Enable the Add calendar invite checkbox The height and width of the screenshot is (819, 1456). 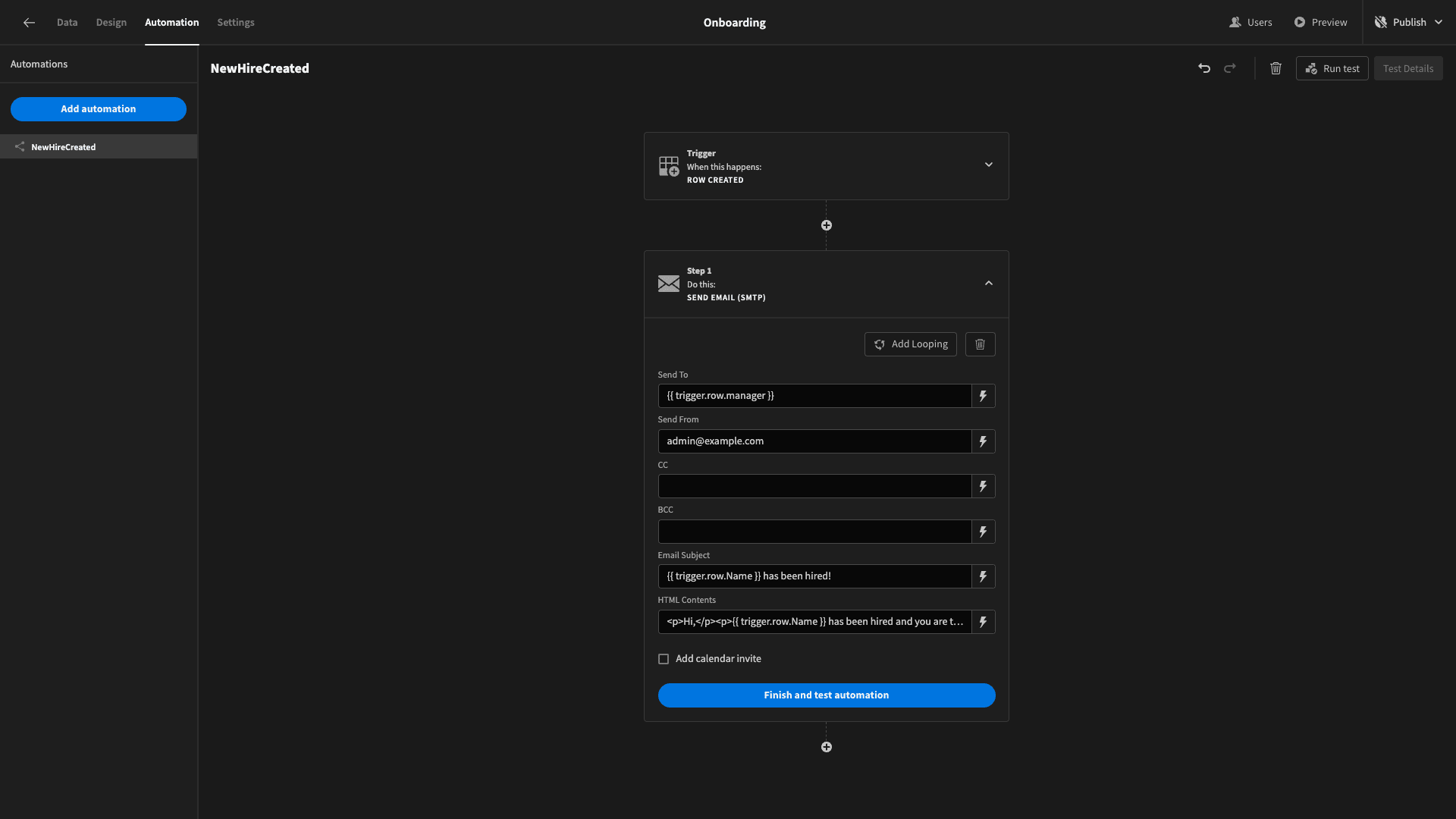tap(664, 659)
